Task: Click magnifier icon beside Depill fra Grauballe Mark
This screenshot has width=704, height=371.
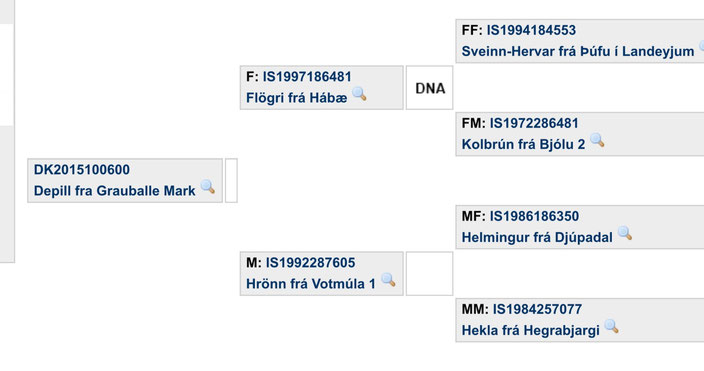Action: [208, 187]
